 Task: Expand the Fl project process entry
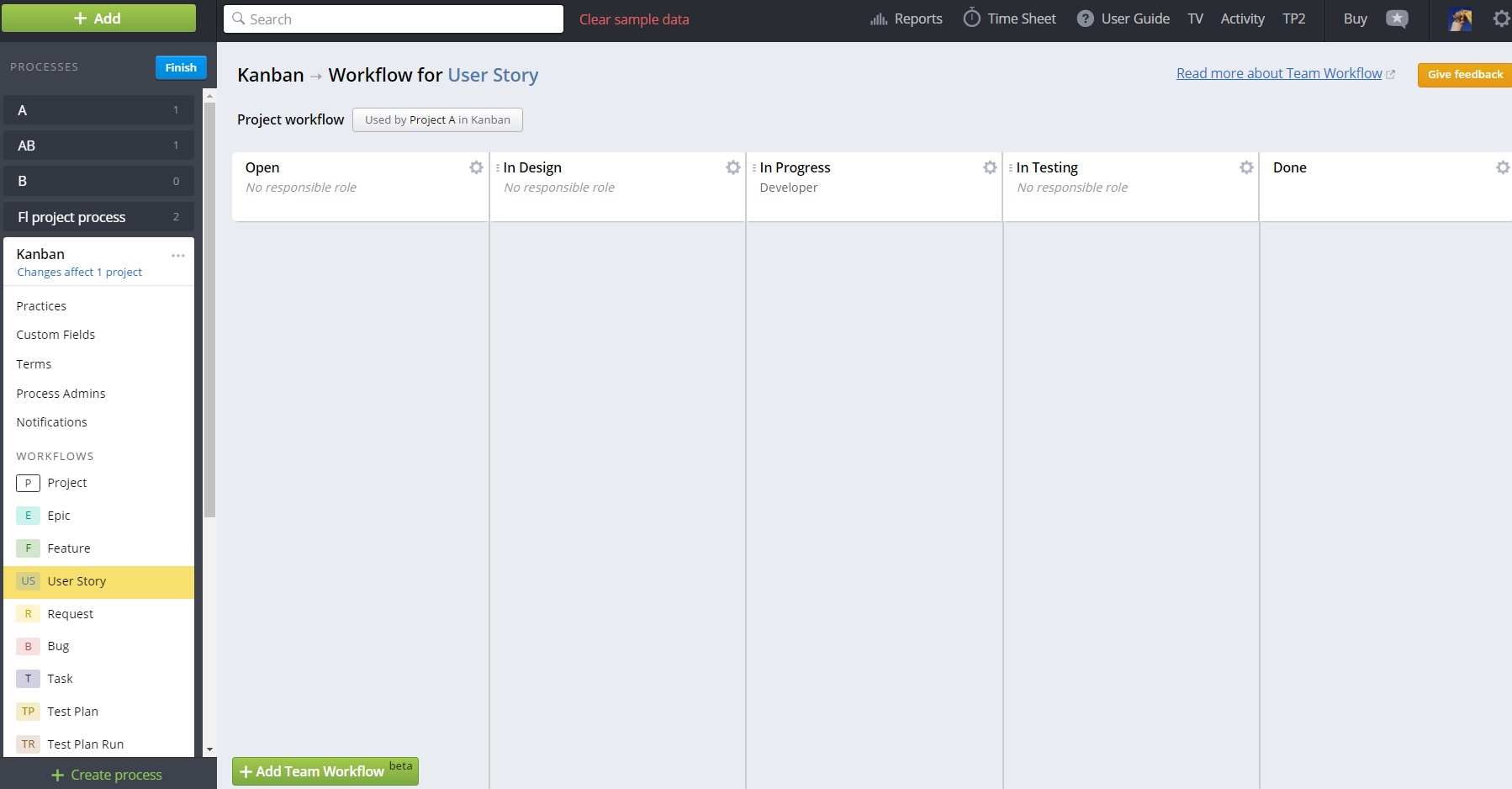click(98, 217)
